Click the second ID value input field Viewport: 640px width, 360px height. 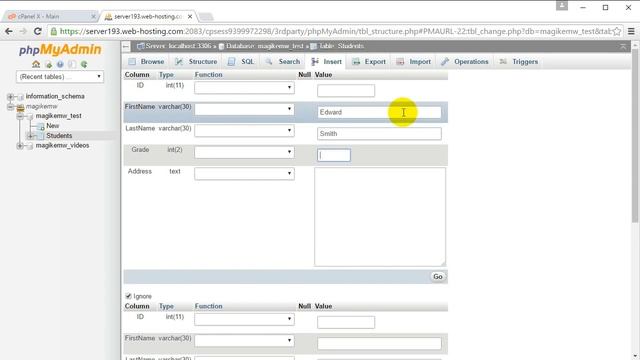click(346, 322)
